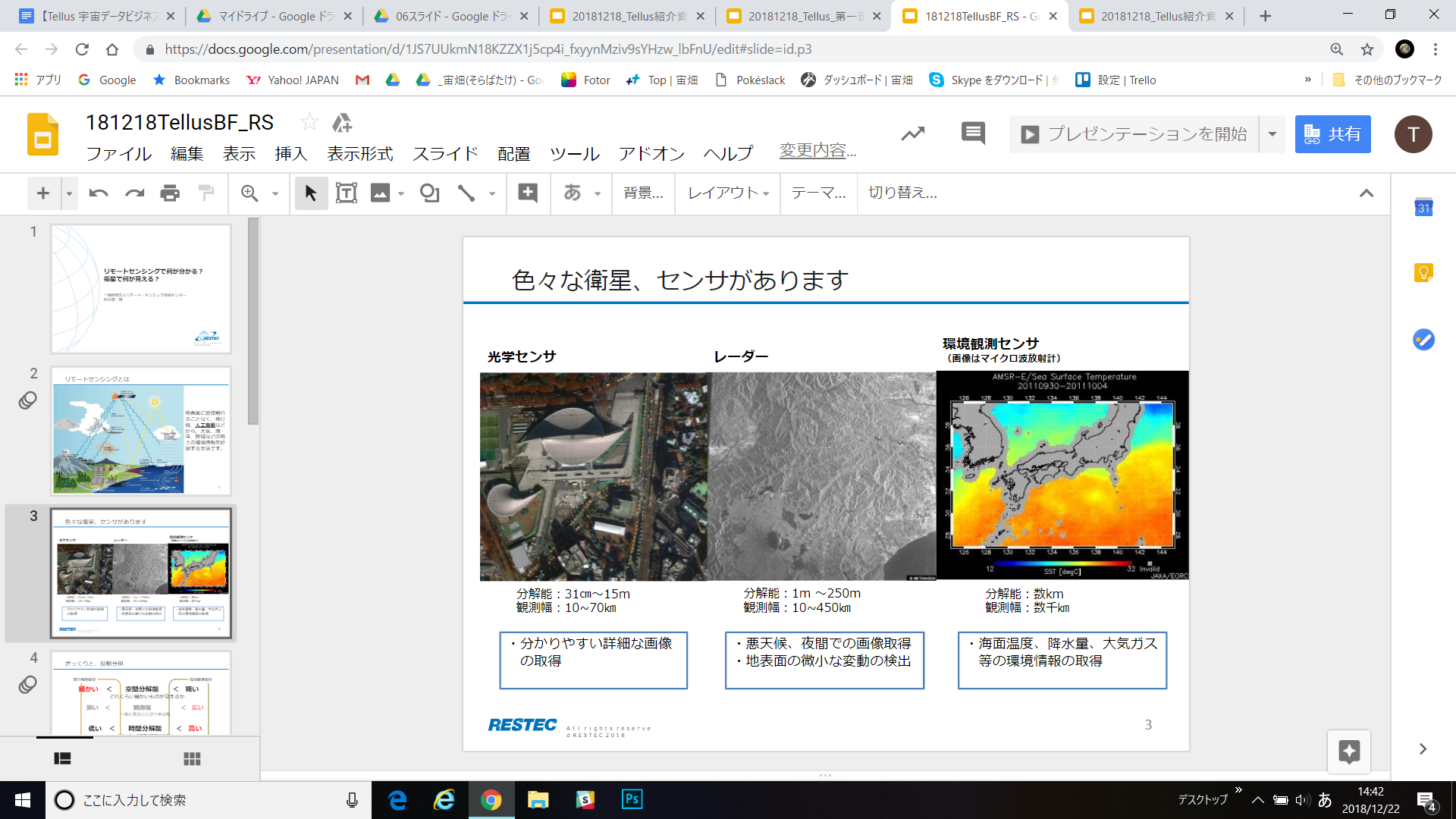
Task: Click the 切り替え transition button
Action: [902, 193]
